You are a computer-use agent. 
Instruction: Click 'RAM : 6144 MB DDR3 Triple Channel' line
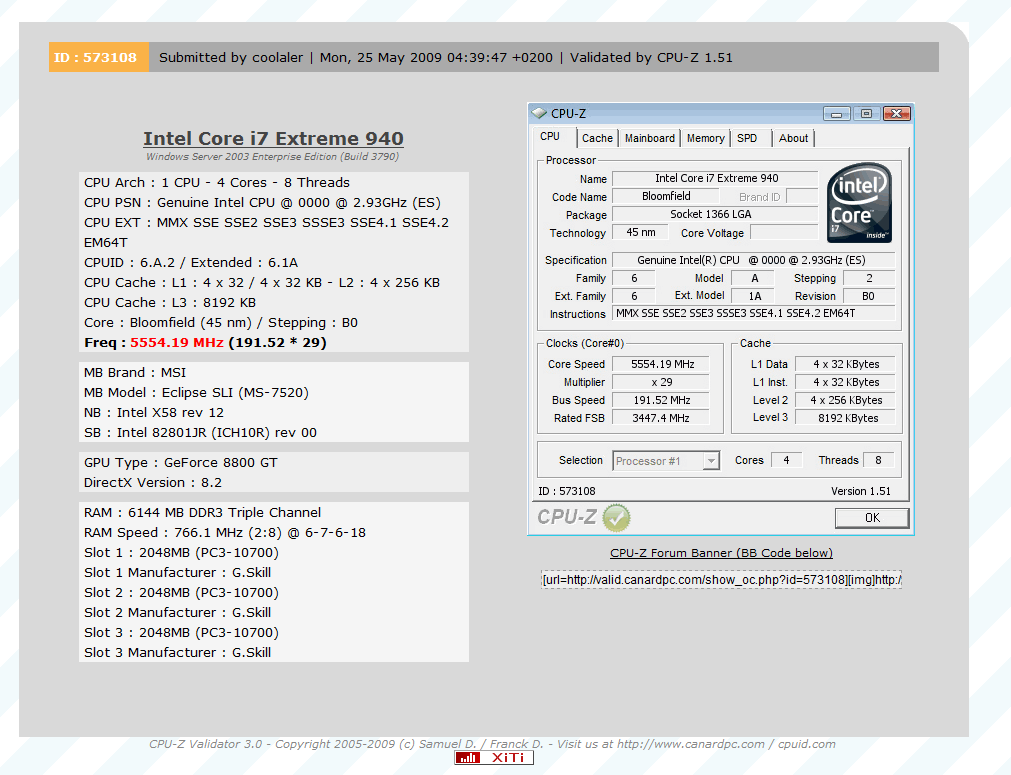[202, 513]
